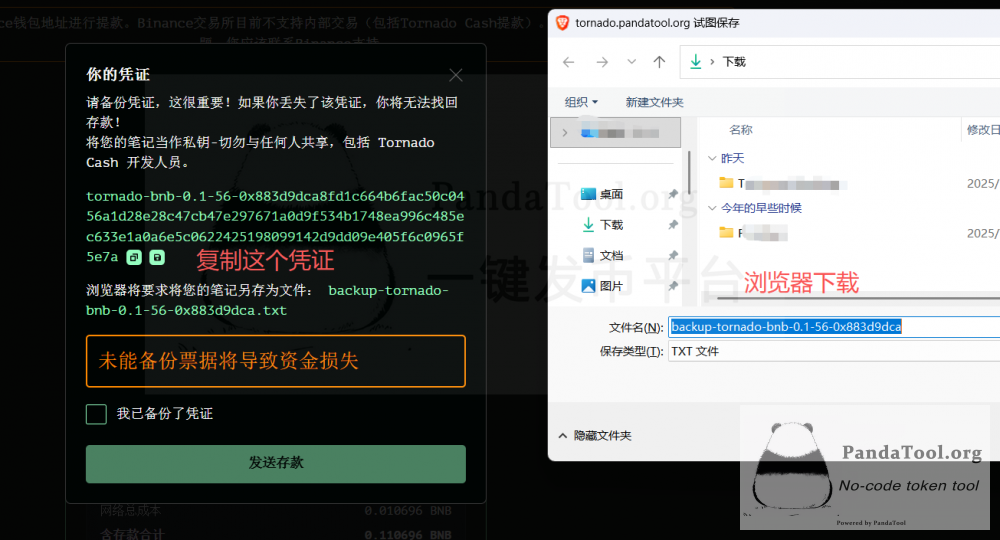Expand recent locations chevron dropdown
Image resolution: width=1000 pixels, height=540 pixels.
(x=631, y=62)
